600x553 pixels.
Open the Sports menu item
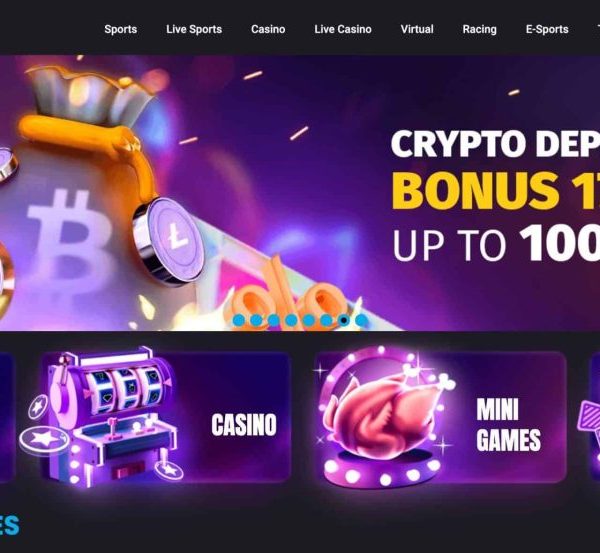click(x=121, y=29)
